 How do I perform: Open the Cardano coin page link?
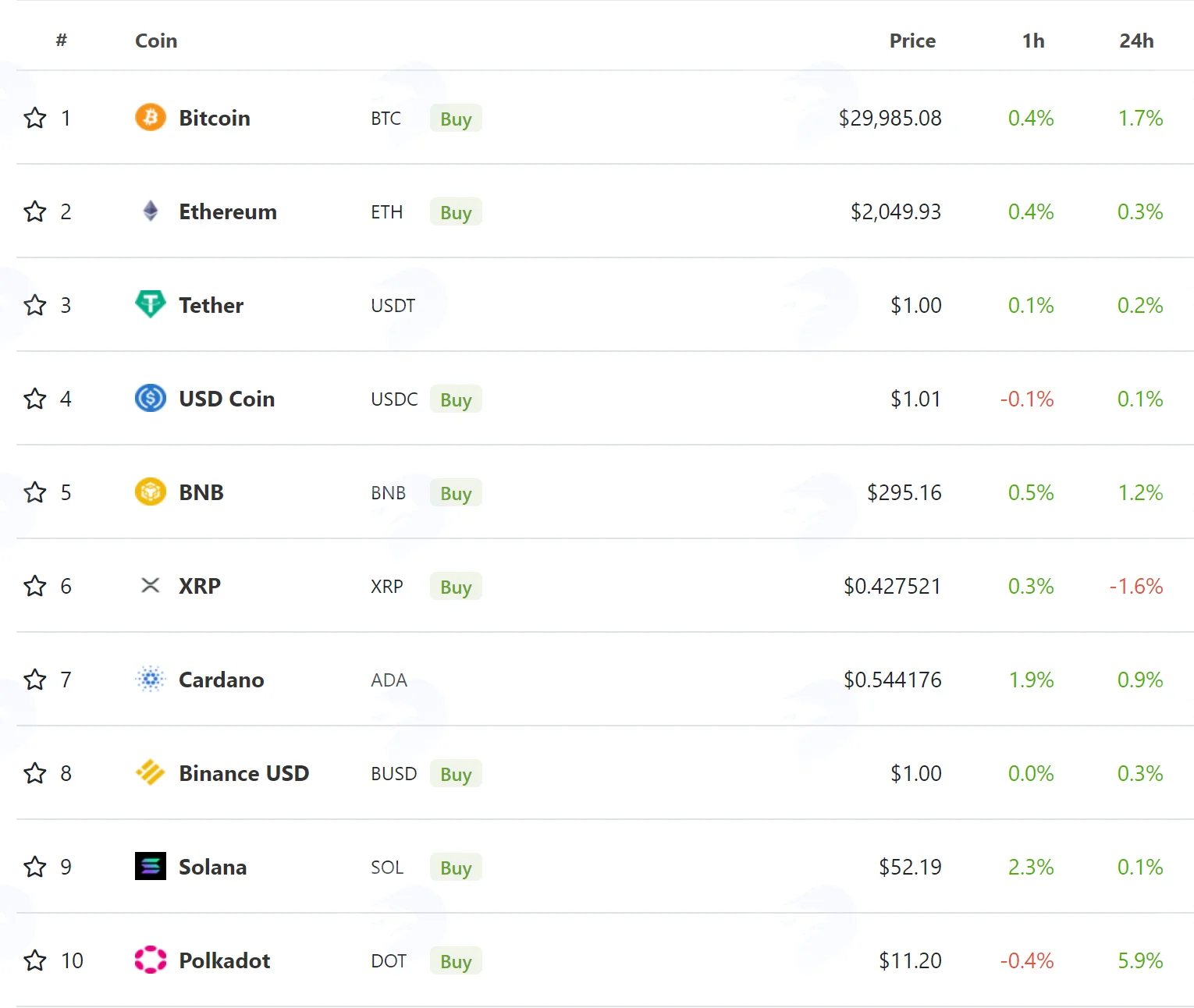[221, 680]
